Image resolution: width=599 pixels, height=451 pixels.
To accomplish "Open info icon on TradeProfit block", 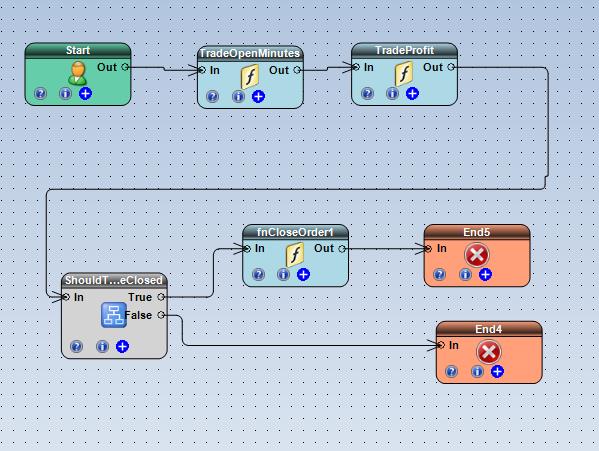I will coord(392,94).
